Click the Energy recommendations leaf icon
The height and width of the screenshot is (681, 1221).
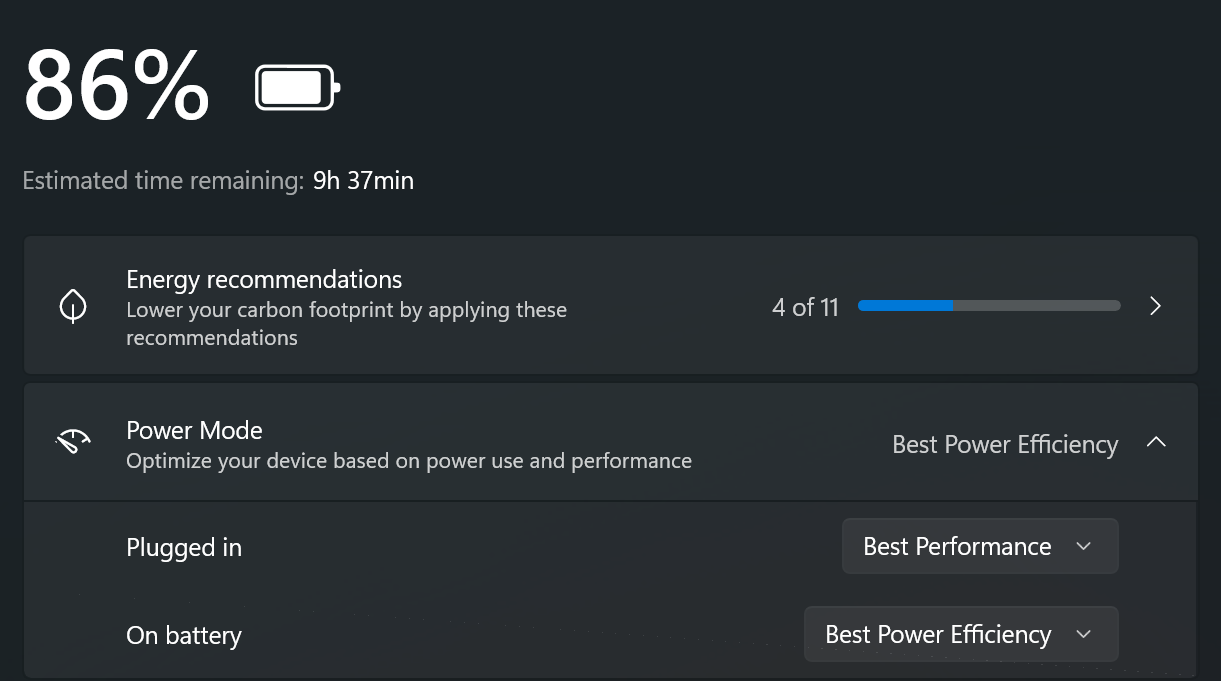click(73, 306)
